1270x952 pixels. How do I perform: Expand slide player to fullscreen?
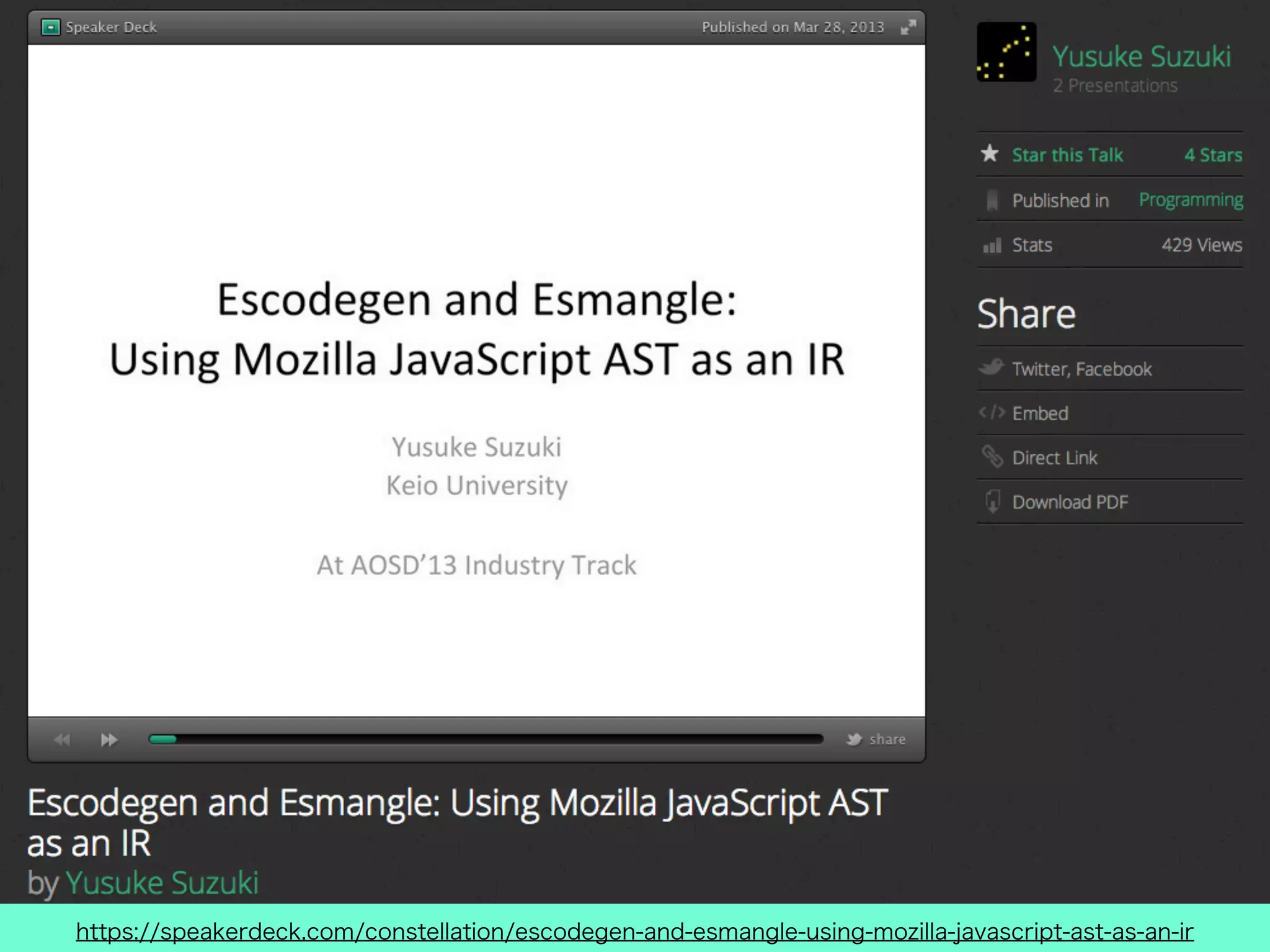click(908, 27)
